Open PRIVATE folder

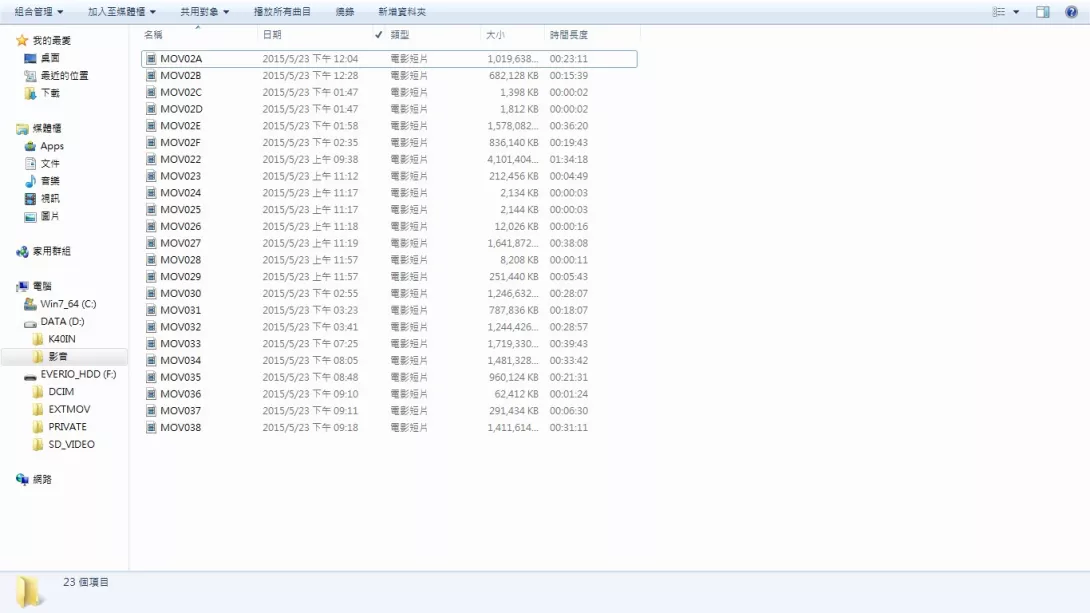click(x=67, y=427)
